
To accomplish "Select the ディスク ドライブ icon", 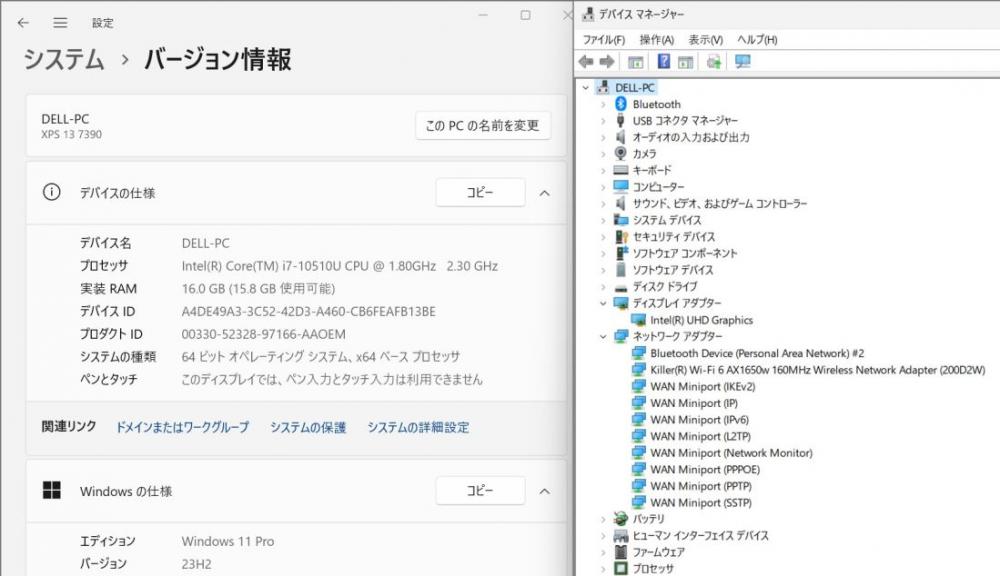I will coord(621,287).
